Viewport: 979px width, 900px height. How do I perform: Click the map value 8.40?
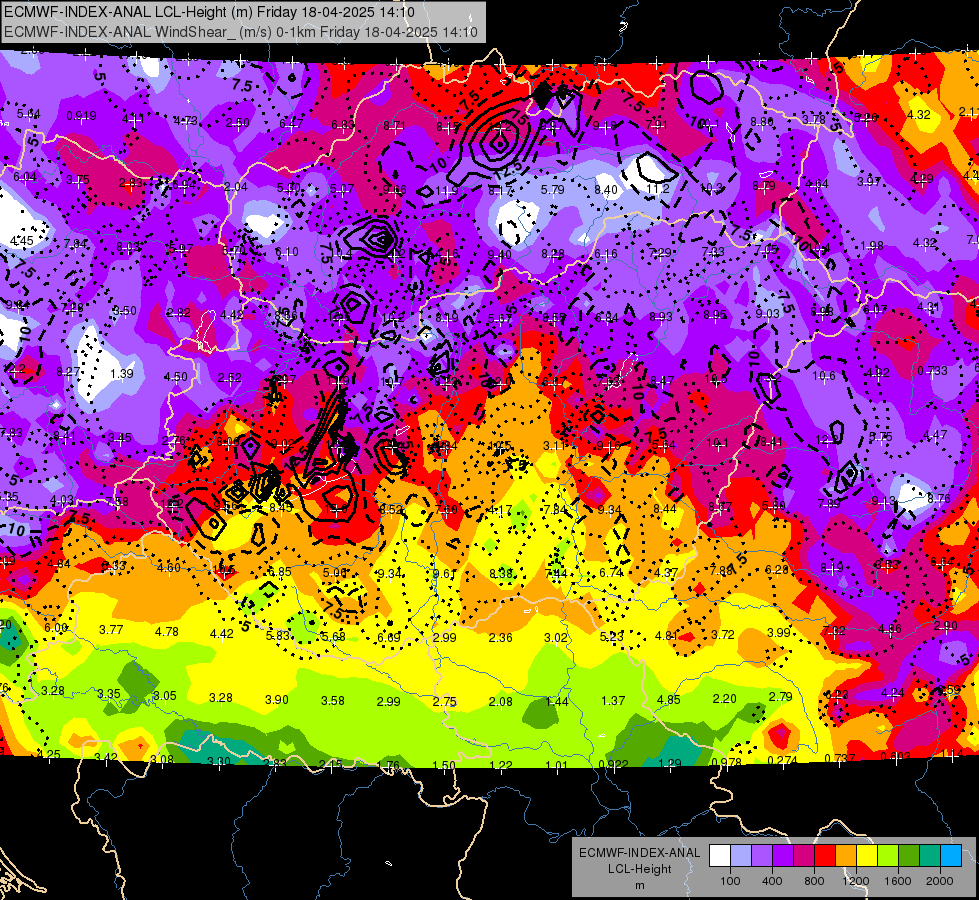[606, 189]
